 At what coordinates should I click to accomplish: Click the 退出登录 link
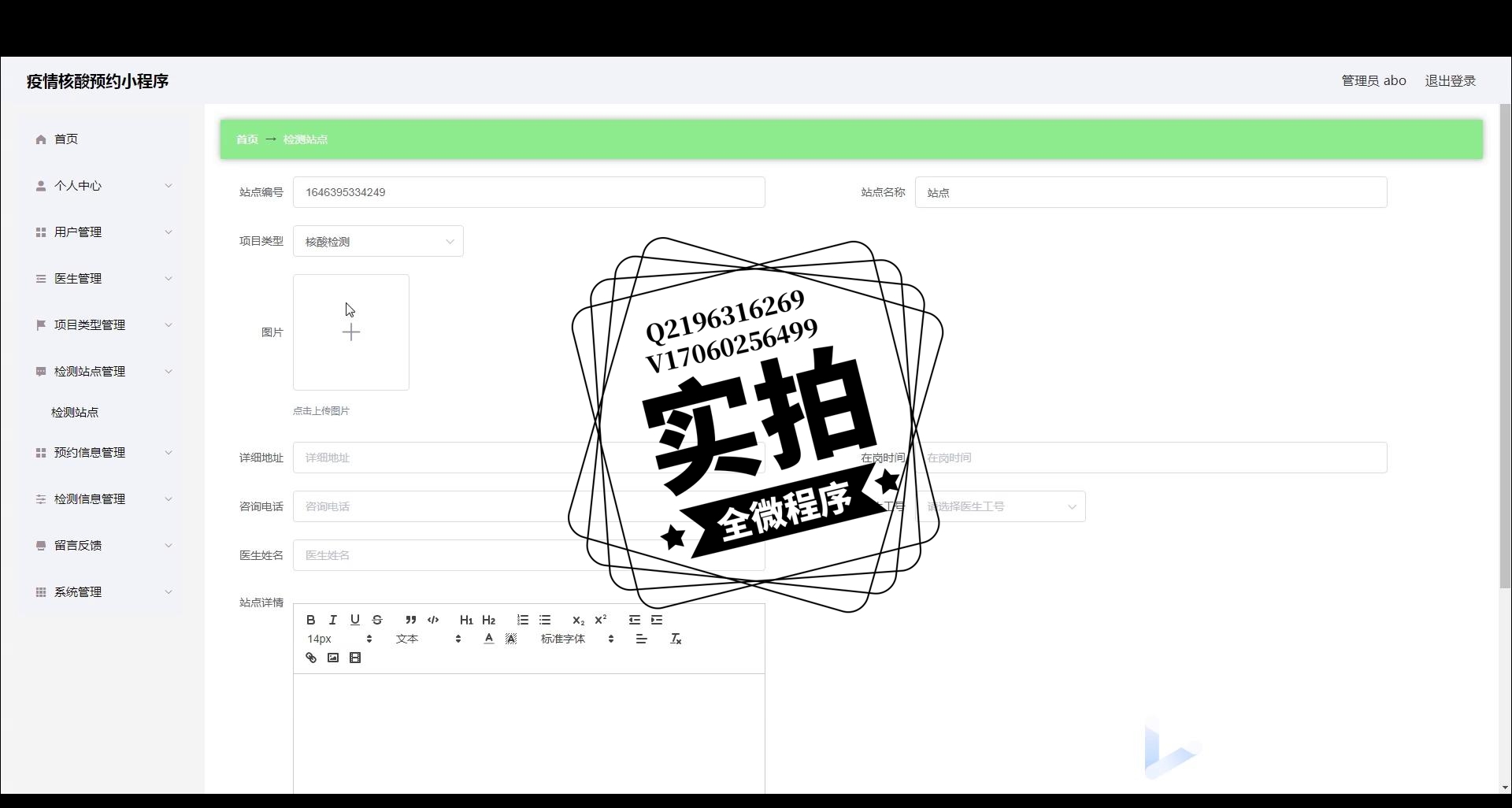1450,80
